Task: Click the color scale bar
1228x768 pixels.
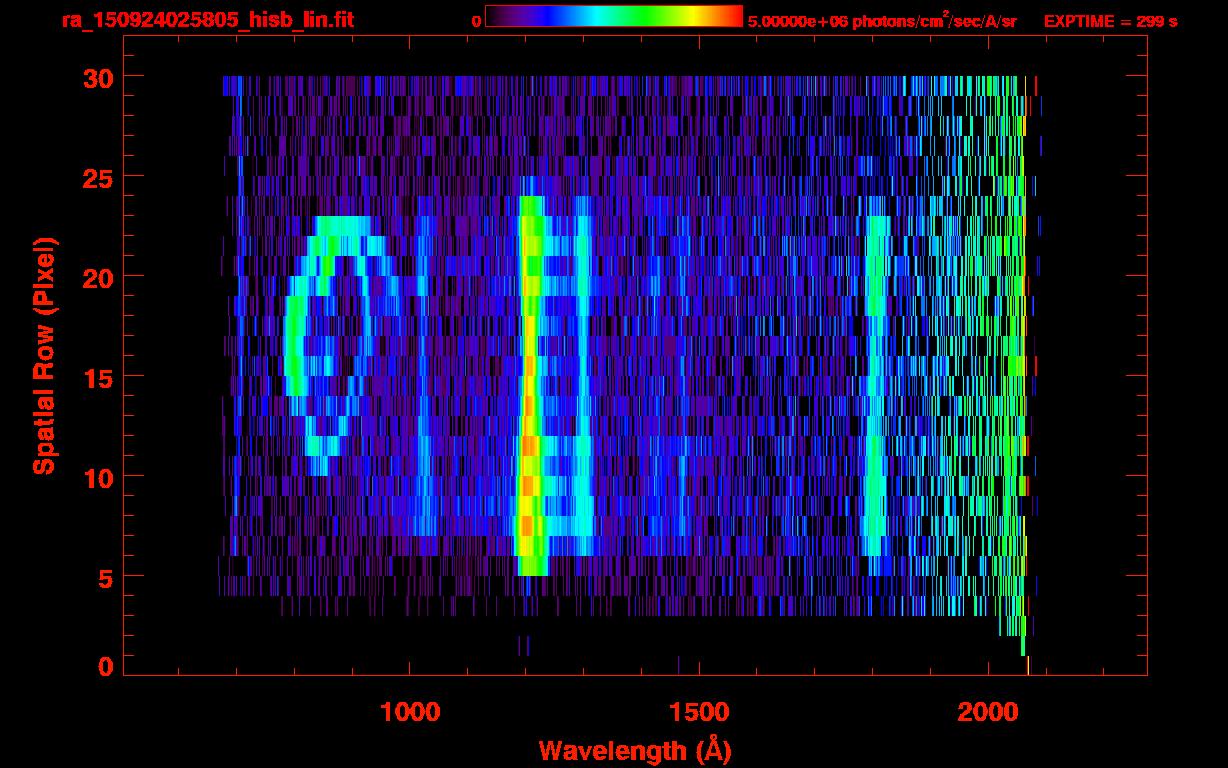Action: [x=614, y=16]
